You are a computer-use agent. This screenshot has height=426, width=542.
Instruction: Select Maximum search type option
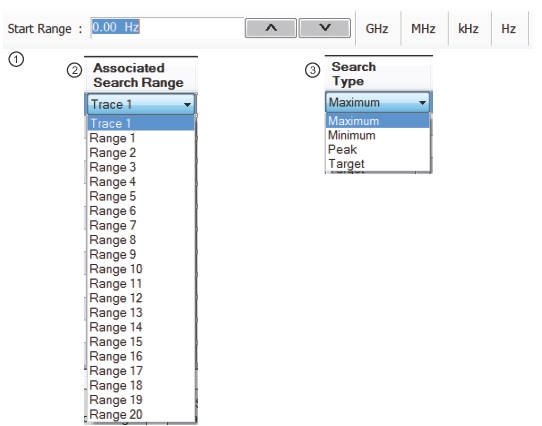(x=378, y=121)
